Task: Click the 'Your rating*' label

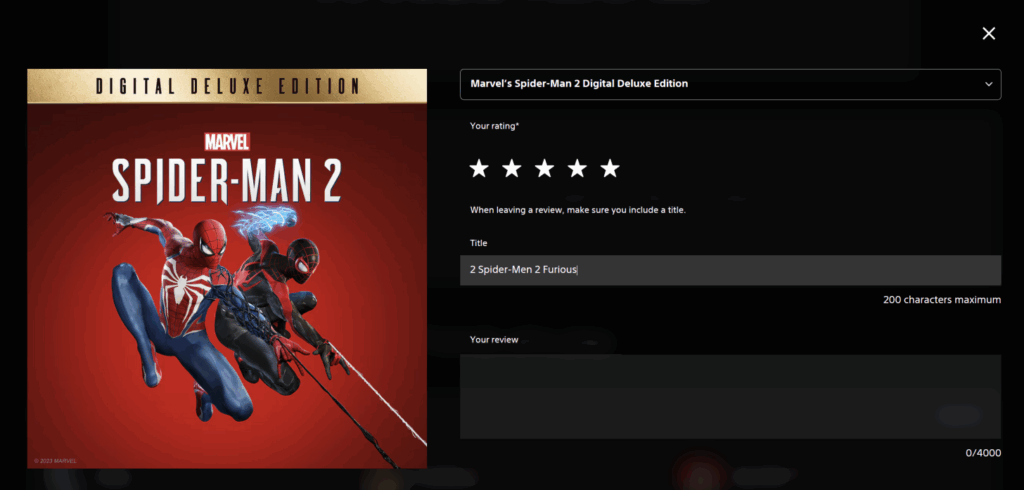Action: [x=494, y=125]
